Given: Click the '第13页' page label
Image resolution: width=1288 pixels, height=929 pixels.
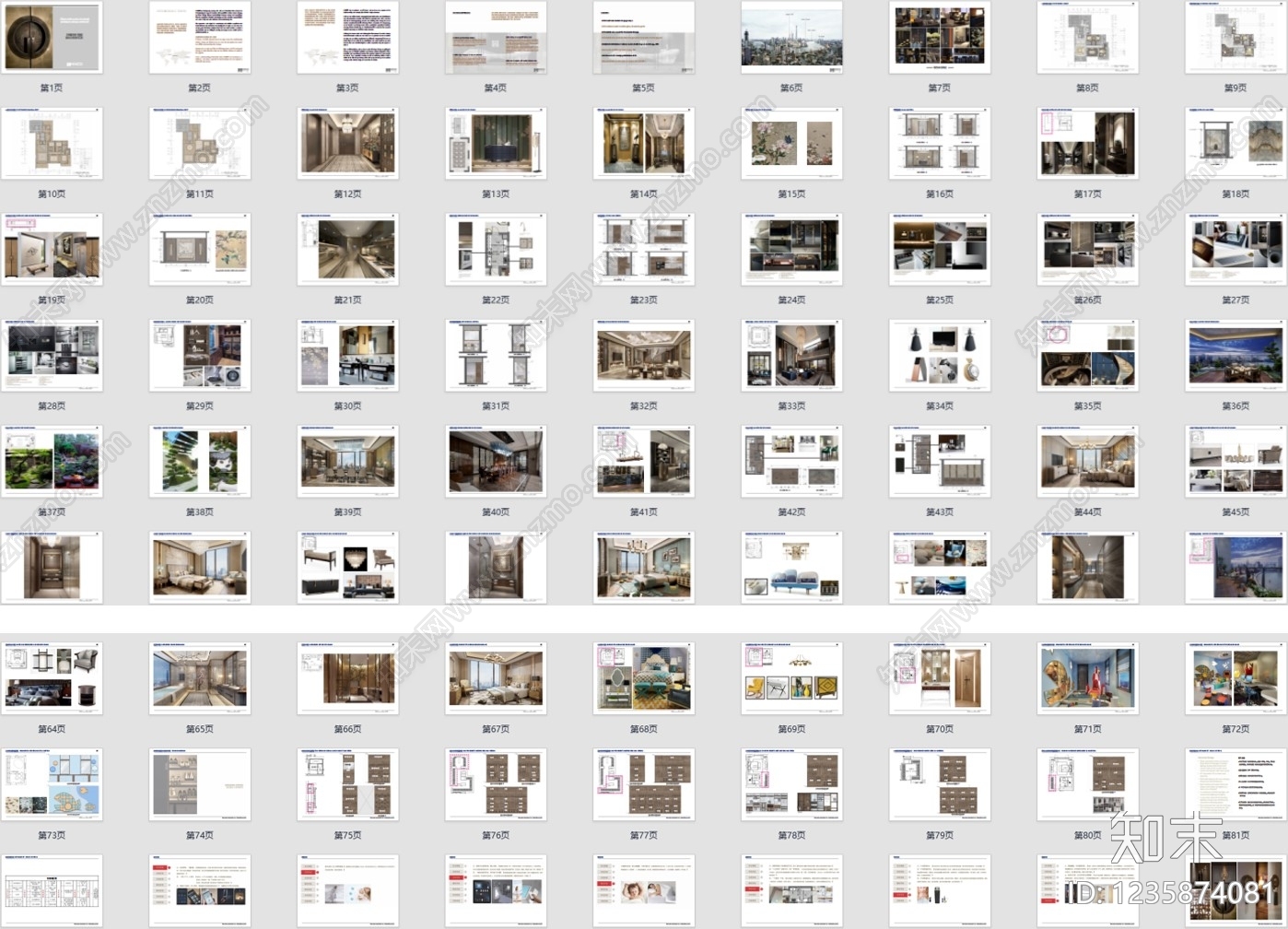Looking at the screenshot, I should point(496,194).
